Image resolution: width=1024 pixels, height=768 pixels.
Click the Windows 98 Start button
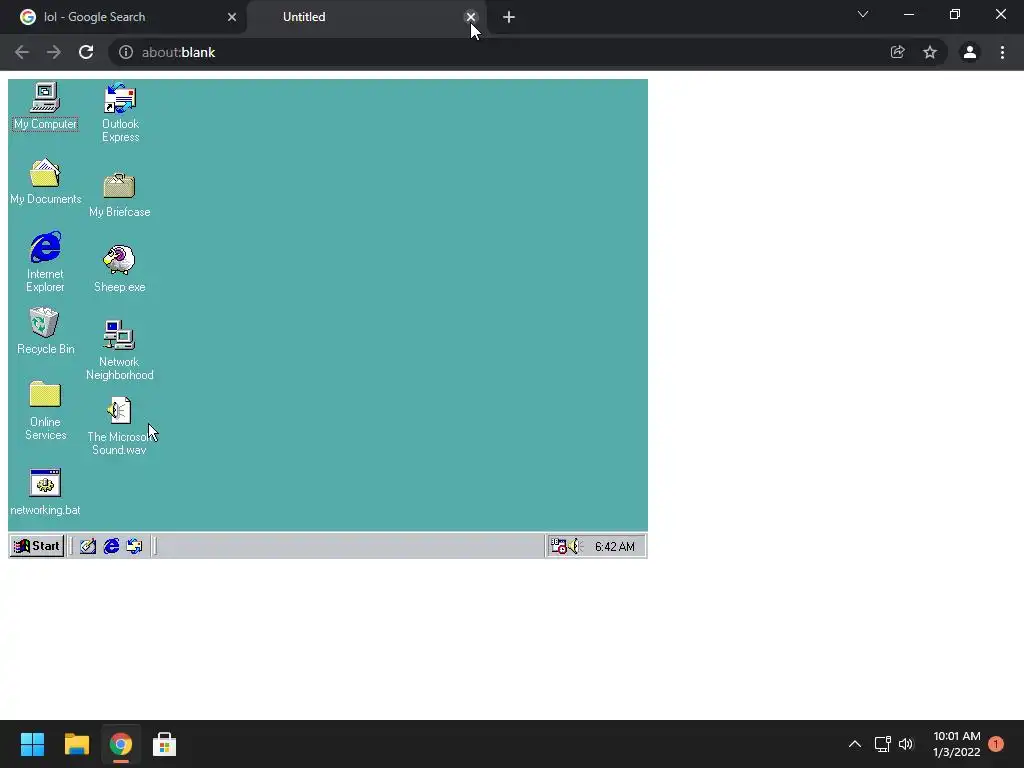[37, 546]
